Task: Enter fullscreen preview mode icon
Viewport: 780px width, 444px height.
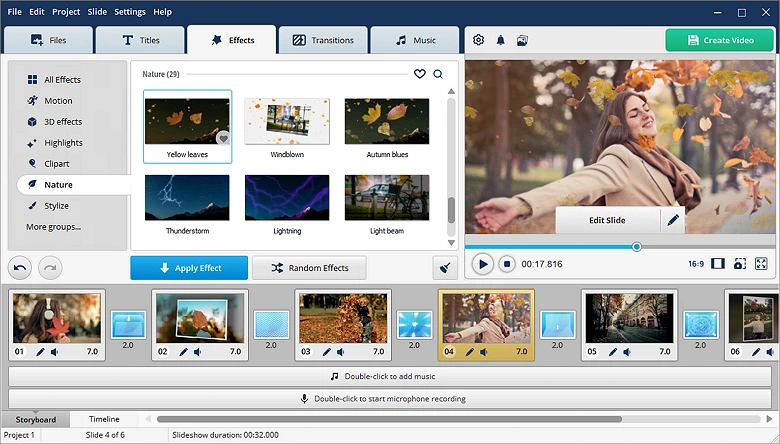Action: (761, 264)
